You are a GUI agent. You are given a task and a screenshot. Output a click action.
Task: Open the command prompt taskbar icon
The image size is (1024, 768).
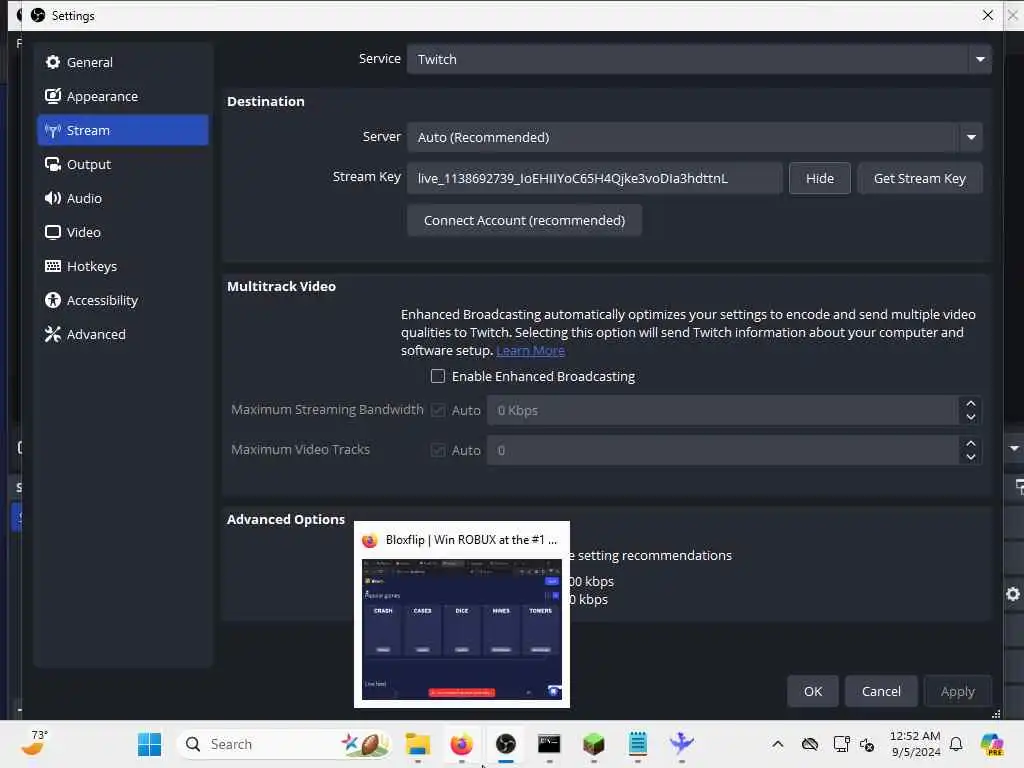click(549, 744)
